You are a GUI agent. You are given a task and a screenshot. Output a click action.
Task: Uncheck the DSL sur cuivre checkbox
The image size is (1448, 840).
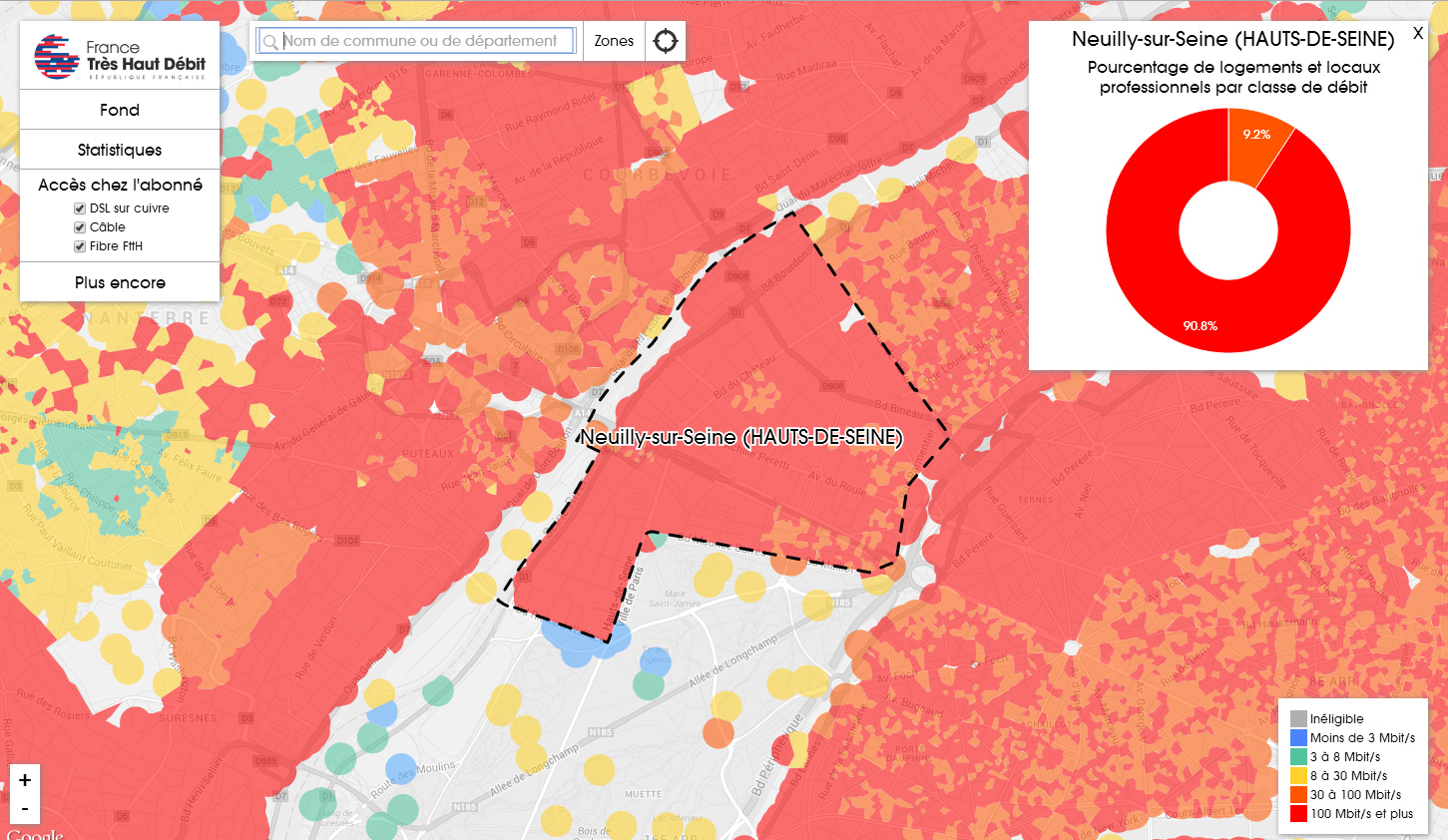[80, 209]
